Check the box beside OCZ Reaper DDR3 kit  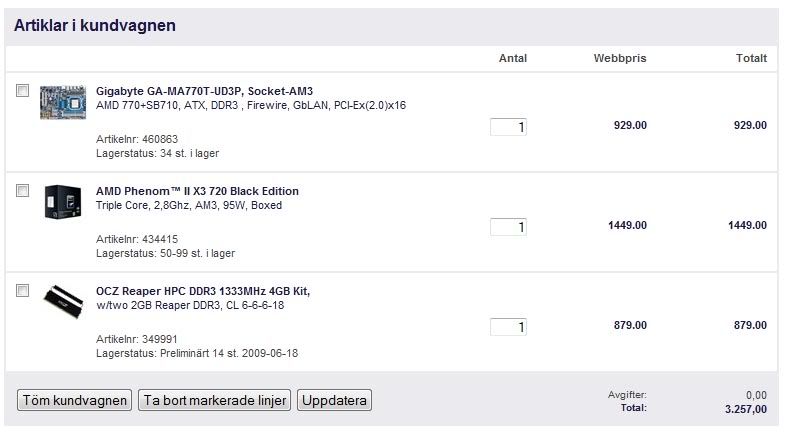(x=23, y=290)
